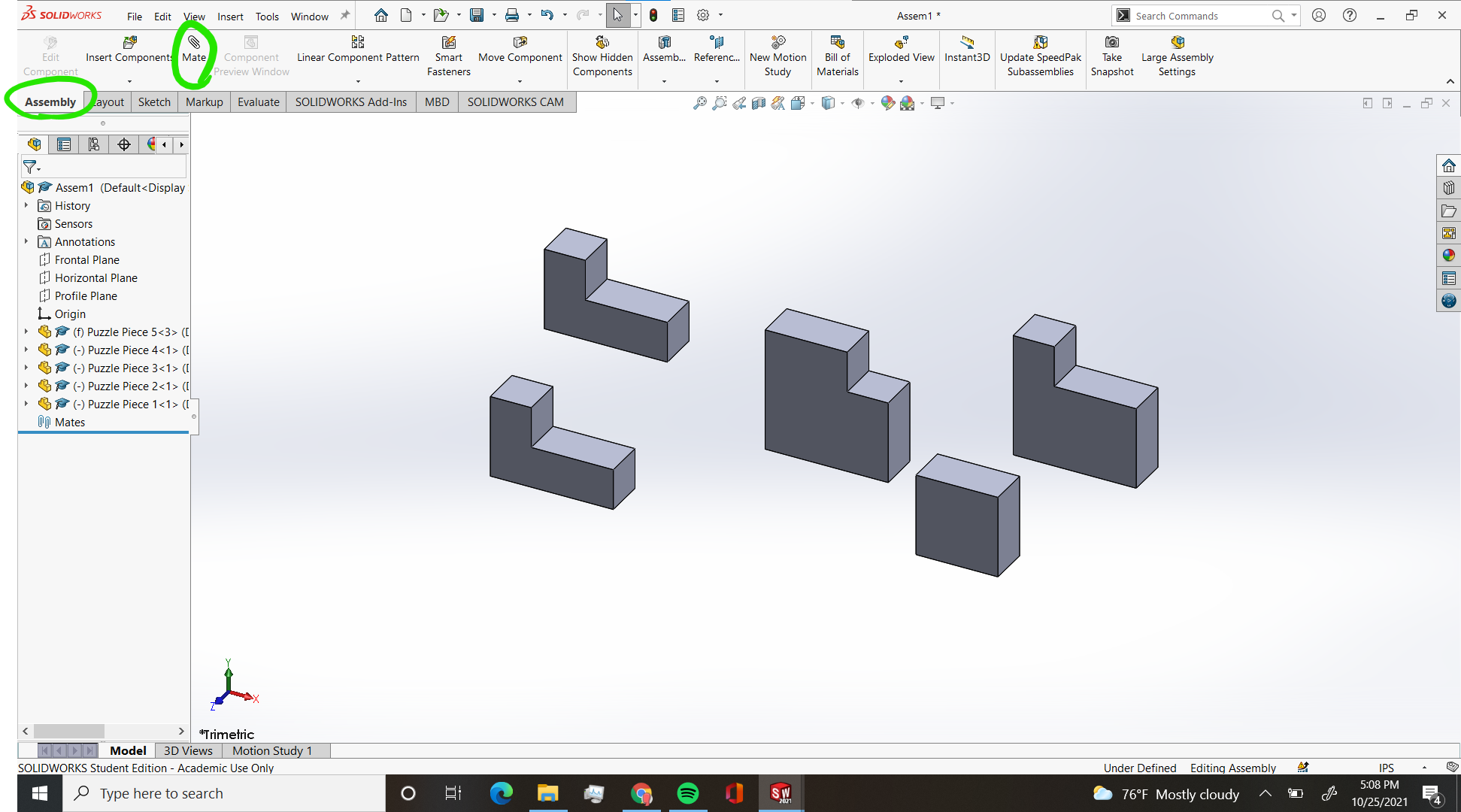Click the Search Commands field

click(x=1196, y=15)
